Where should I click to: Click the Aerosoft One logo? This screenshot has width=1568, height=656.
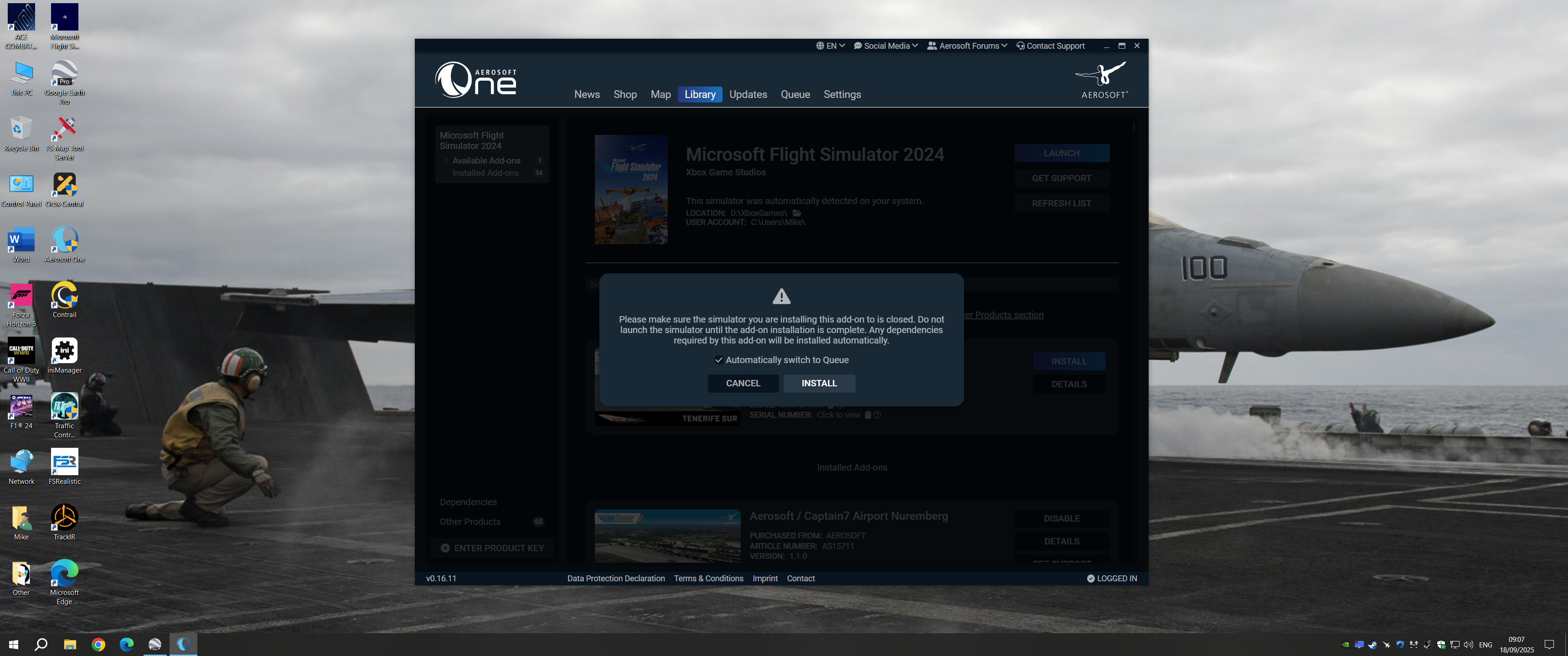coord(475,79)
